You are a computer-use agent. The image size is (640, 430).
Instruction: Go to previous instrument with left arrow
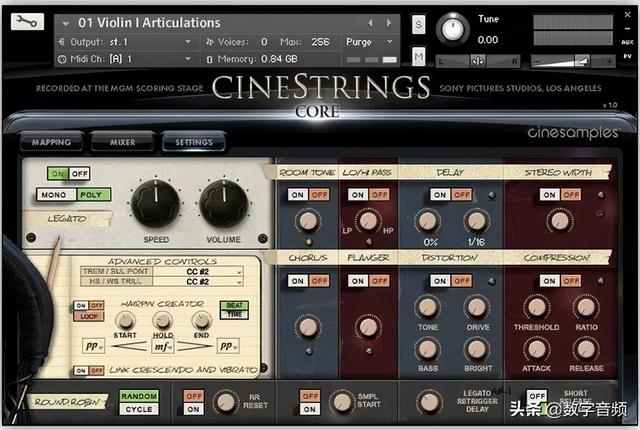(371, 23)
